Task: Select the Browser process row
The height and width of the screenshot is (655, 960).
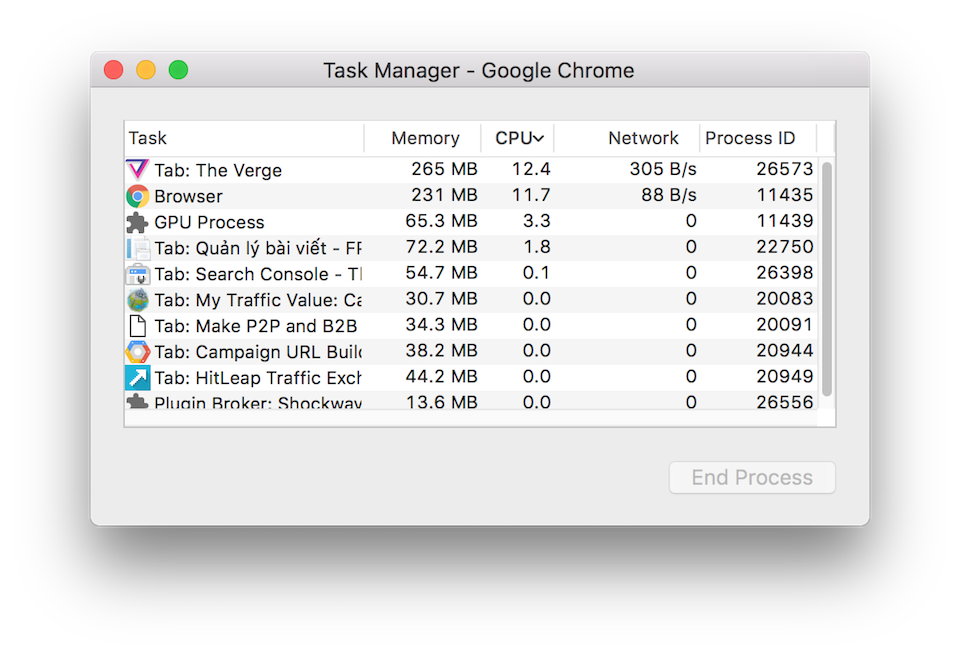Action: click(x=400, y=196)
